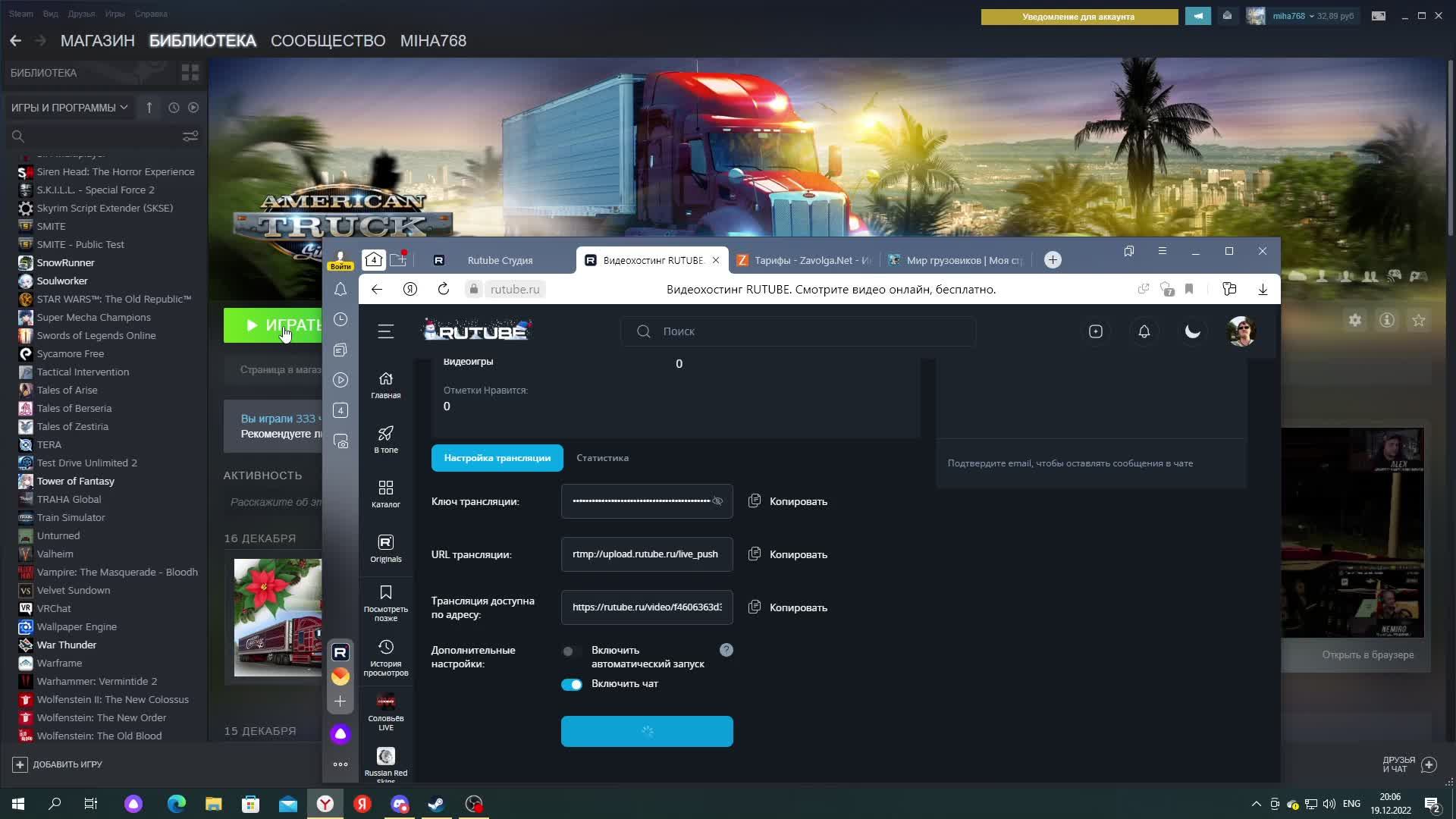This screenshot has width=1456, height=819.
Task: Open Каталог in the Rutube sidebar
Action: pos(385,493)
